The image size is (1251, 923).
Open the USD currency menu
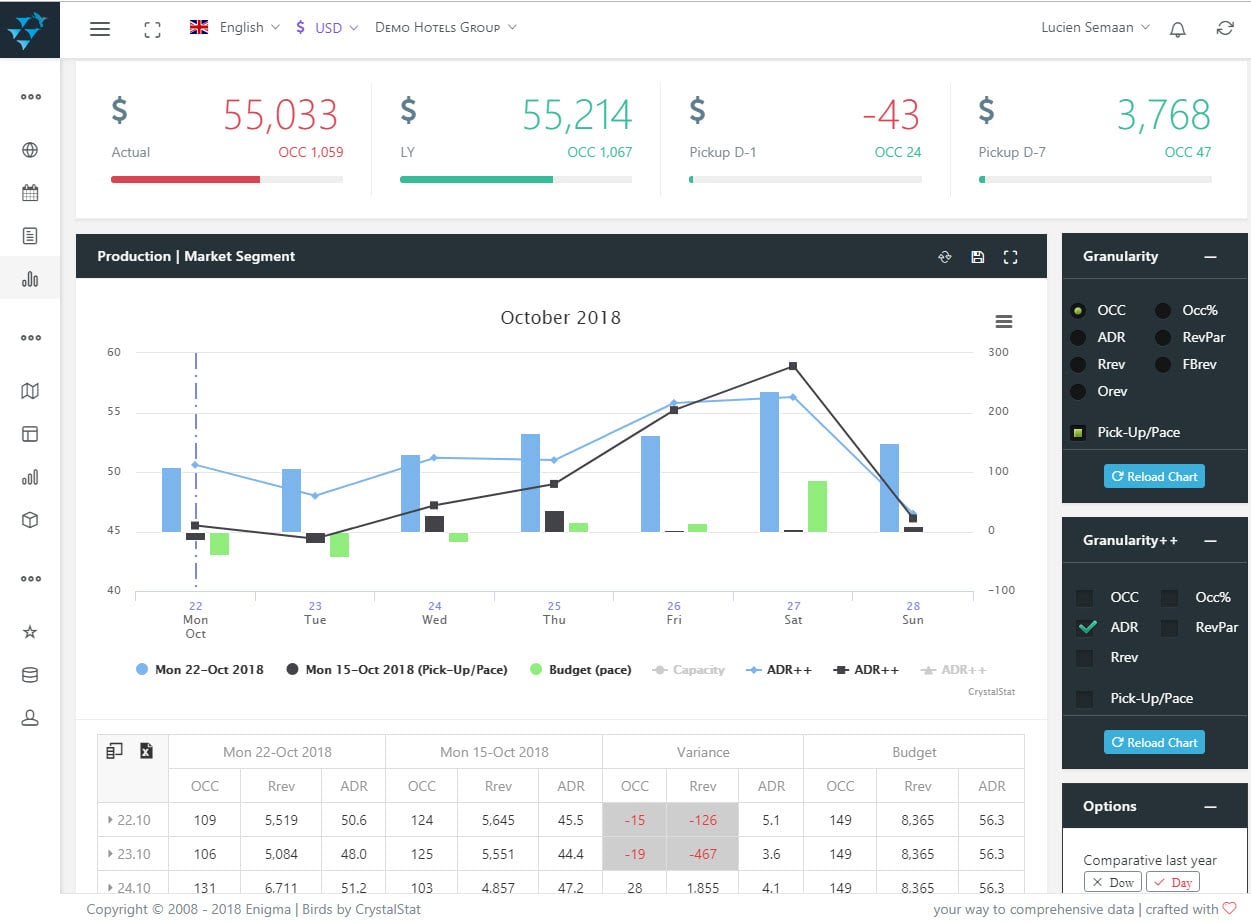(327, 28)
